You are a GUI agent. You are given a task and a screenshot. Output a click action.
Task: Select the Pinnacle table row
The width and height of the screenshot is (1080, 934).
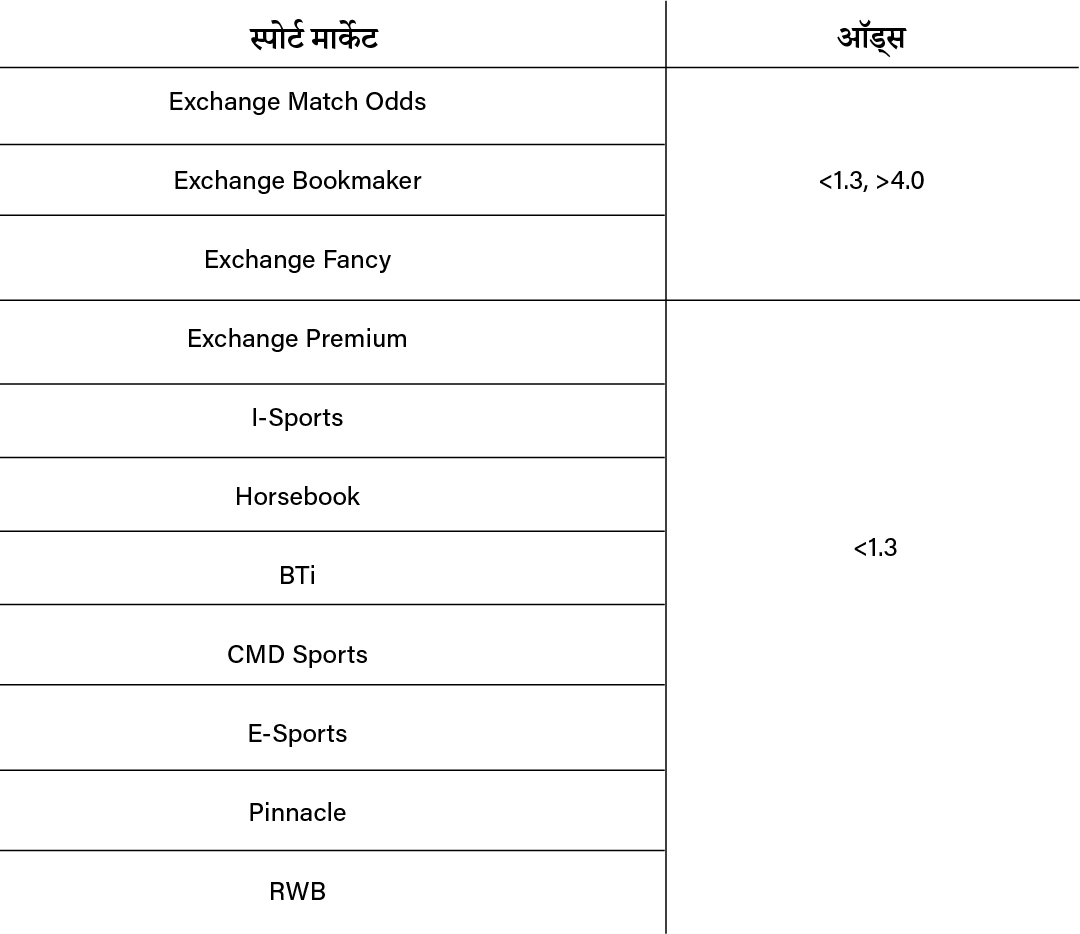[297, 813]
